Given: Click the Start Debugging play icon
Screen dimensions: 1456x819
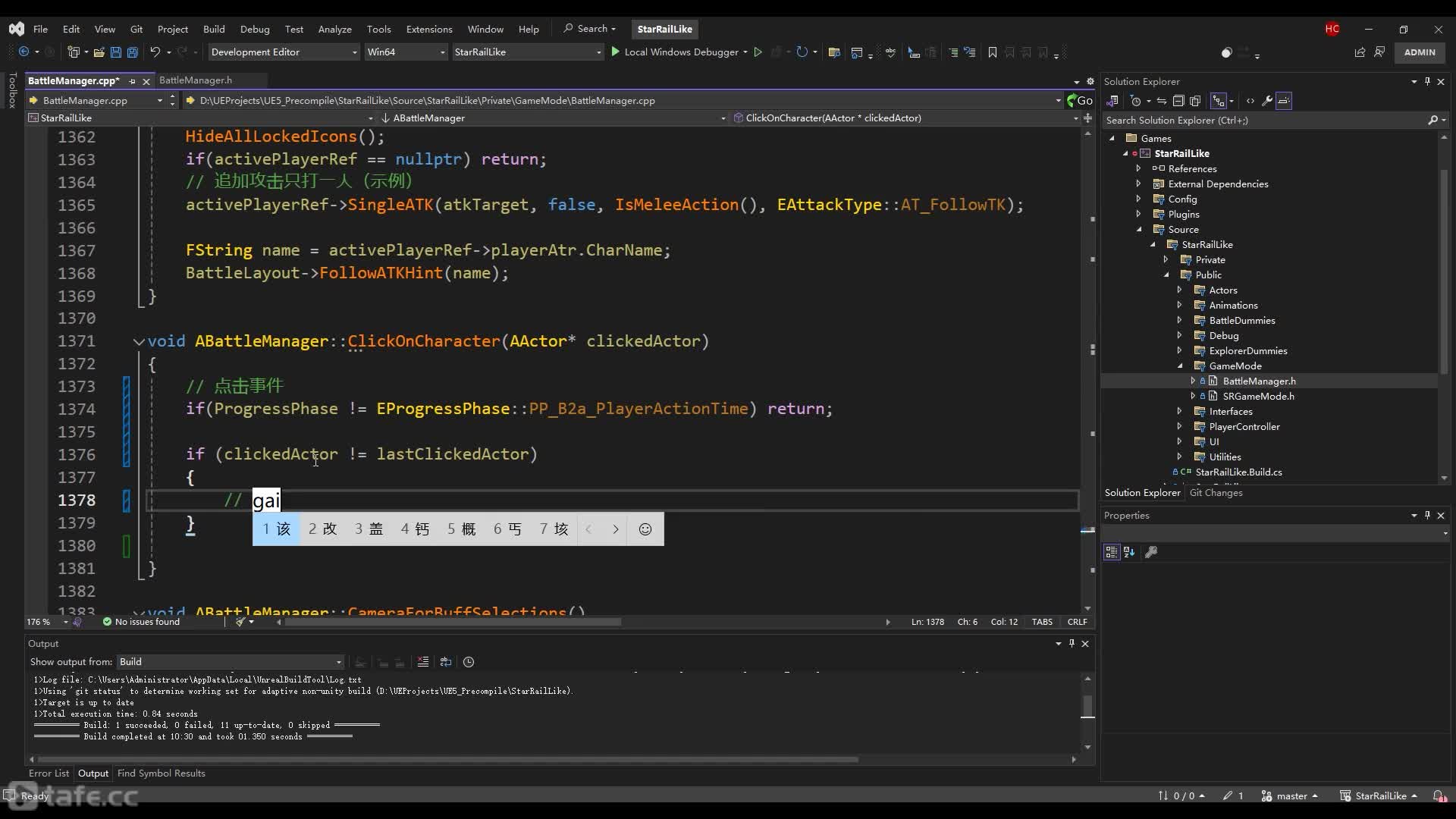Looking at the screenshot, I should tap(617, 52).
